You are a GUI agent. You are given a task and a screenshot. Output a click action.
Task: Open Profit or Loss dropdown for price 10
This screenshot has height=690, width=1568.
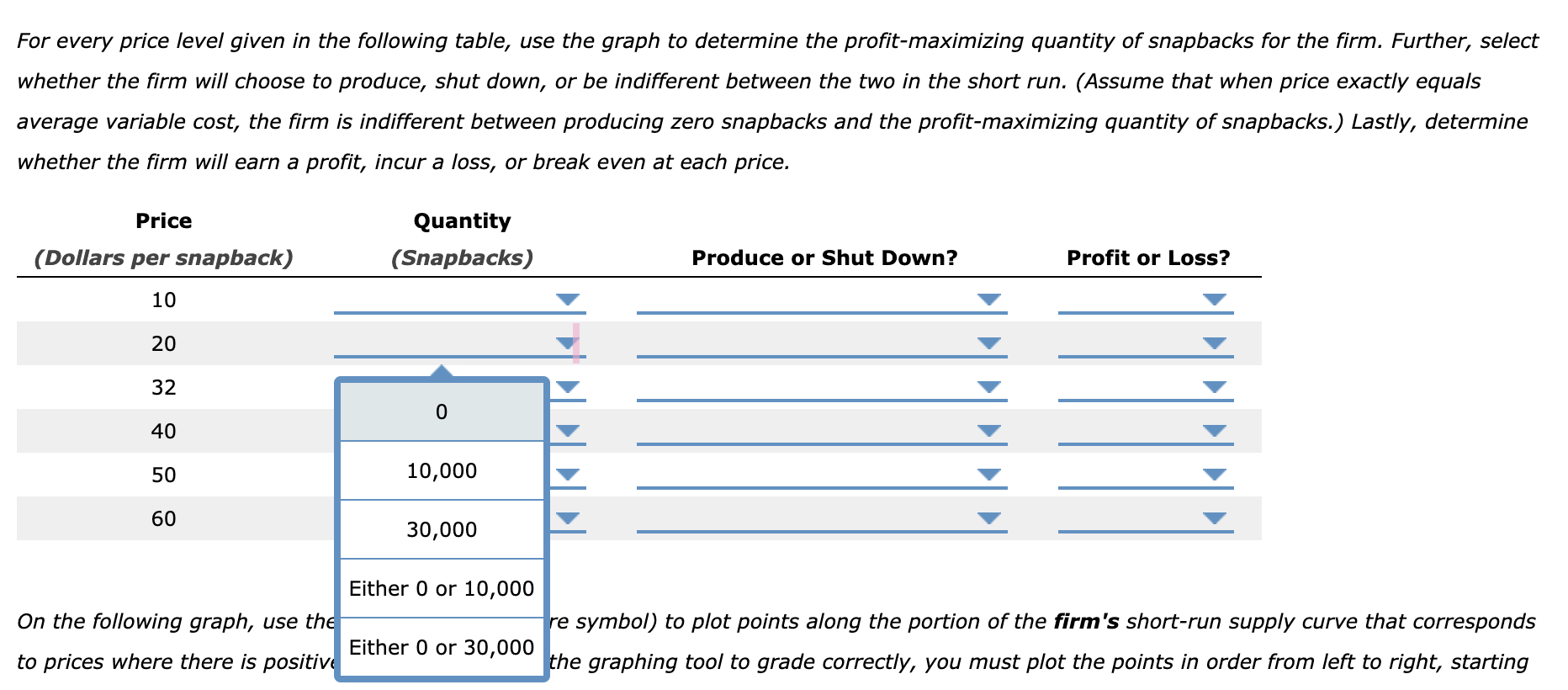click(x=1213, y=299)
